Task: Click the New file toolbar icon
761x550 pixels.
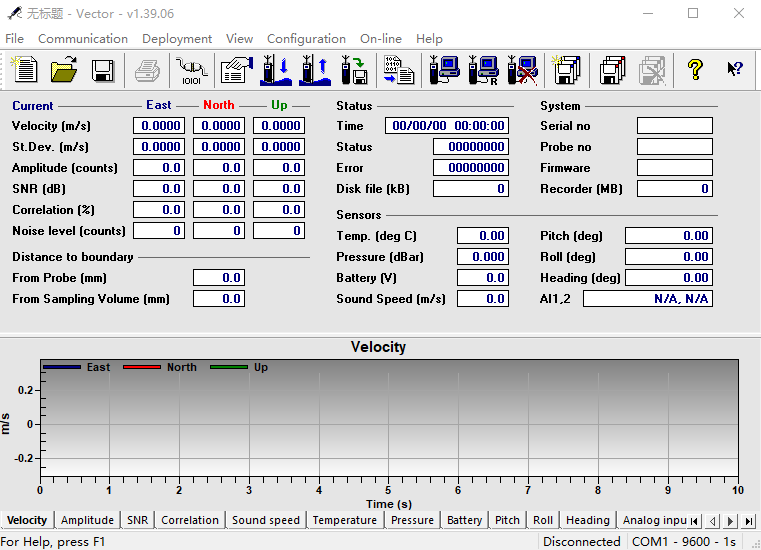Action: [x=24, y=70]
